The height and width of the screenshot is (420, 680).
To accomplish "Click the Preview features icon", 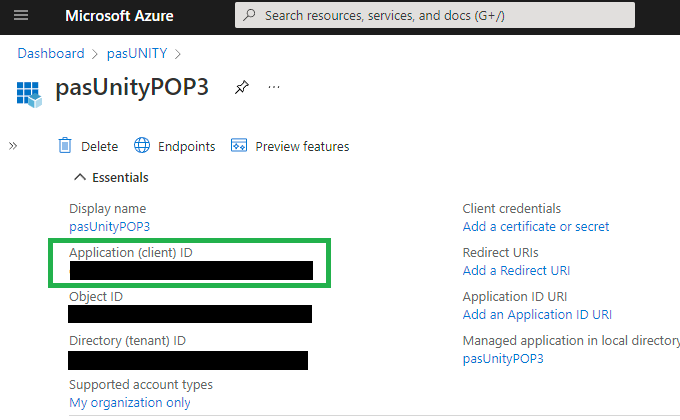I will tap(239, 145).
